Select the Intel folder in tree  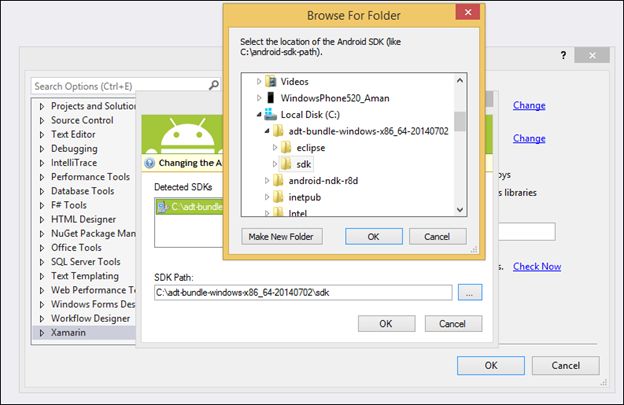click(297, 213)
